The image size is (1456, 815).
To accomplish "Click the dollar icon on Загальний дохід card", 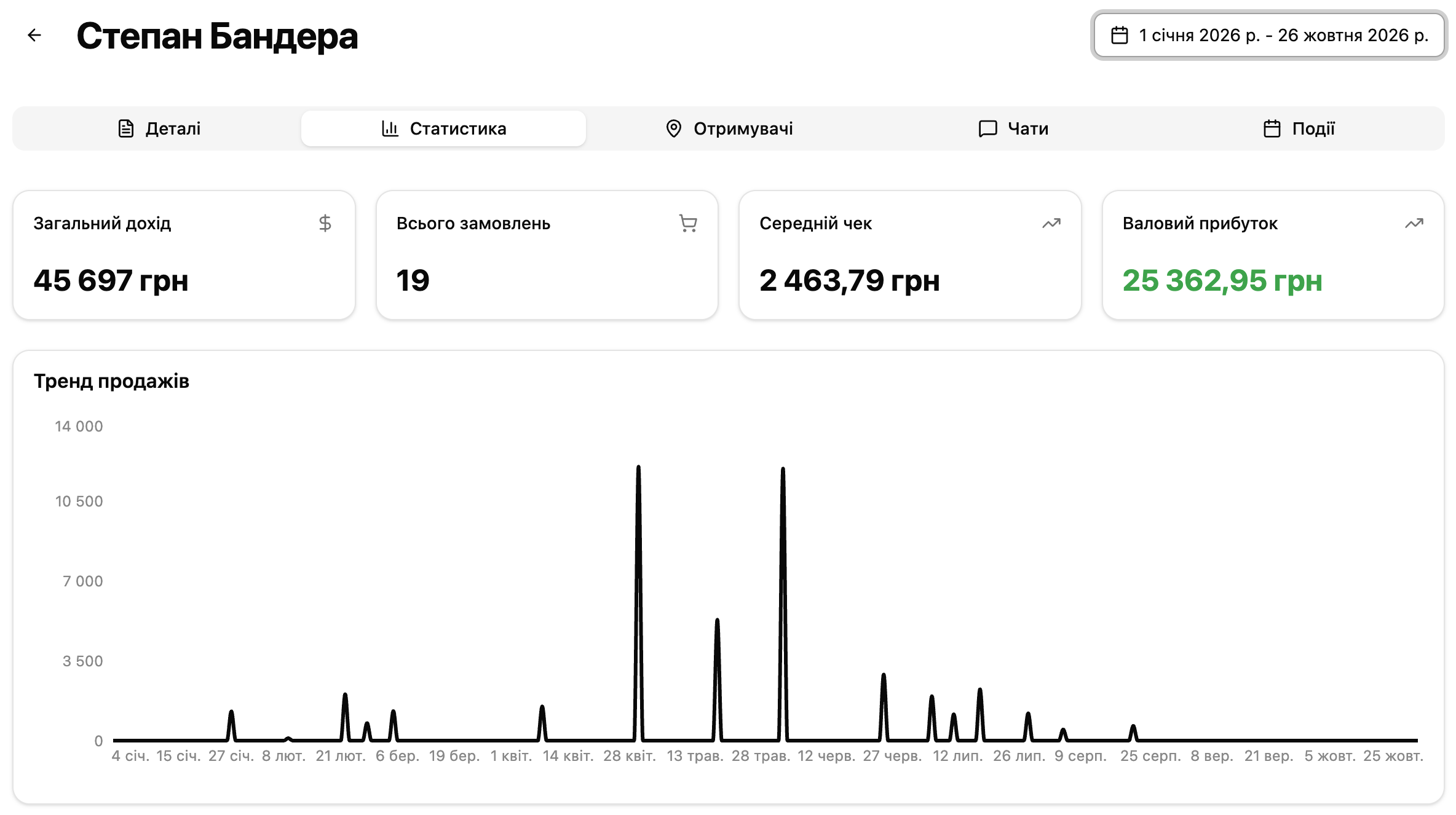I will pos(325,223).
